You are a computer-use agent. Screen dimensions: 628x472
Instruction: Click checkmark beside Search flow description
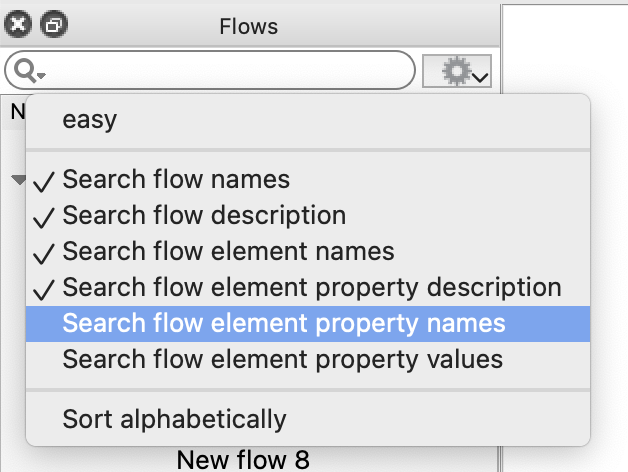click(44, 218)
